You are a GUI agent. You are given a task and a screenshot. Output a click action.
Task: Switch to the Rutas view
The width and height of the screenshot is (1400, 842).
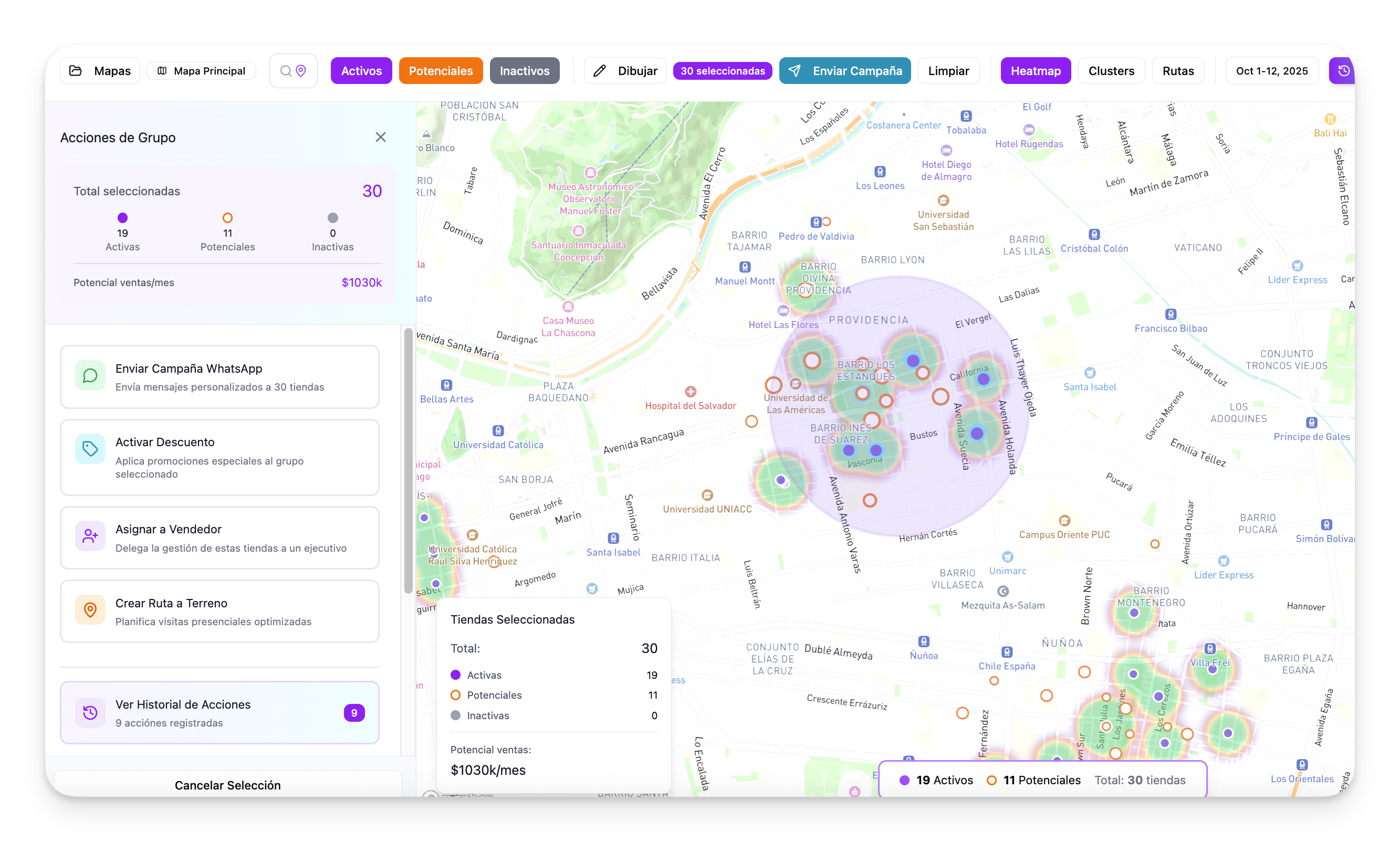(x=1177, y=71)
